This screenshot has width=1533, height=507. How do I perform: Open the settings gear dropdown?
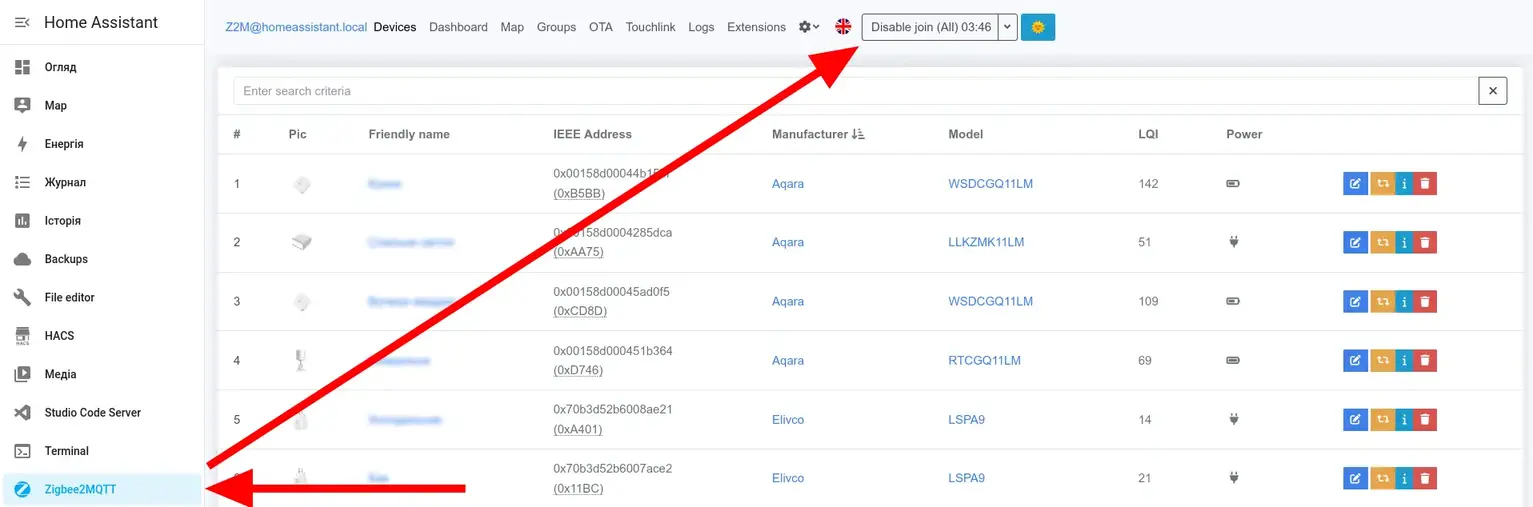(x=808, y=27)
